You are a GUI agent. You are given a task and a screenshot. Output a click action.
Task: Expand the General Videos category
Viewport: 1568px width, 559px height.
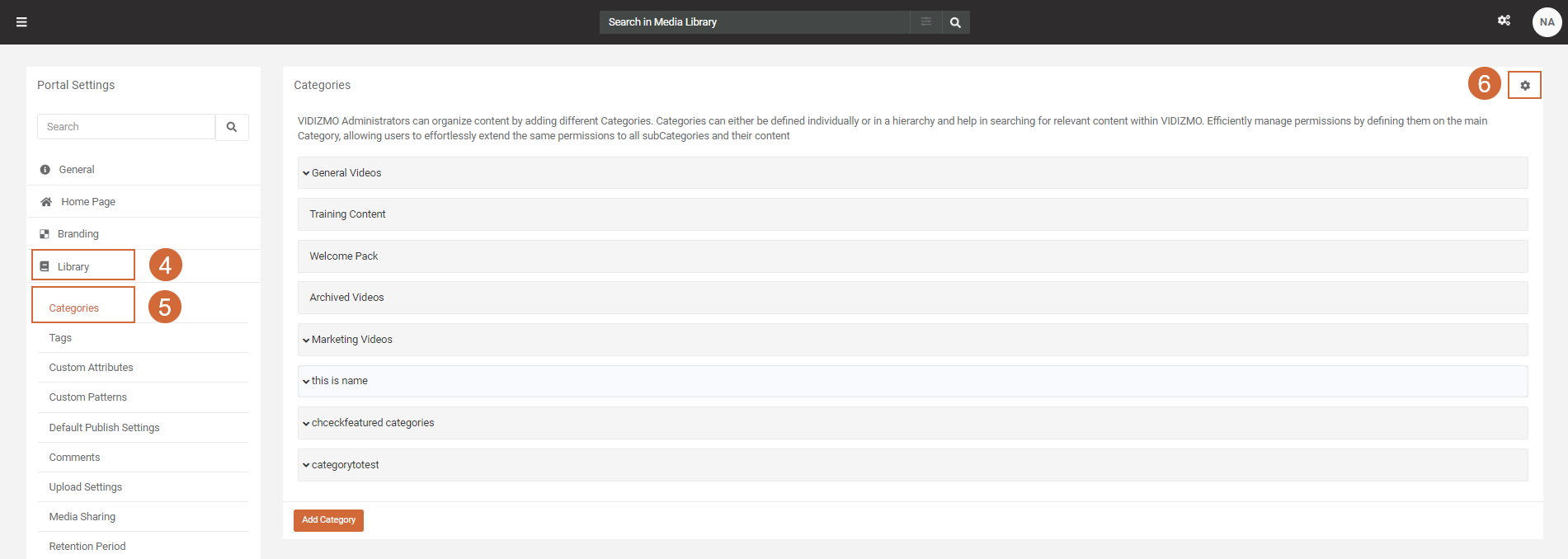click(306, 173)
